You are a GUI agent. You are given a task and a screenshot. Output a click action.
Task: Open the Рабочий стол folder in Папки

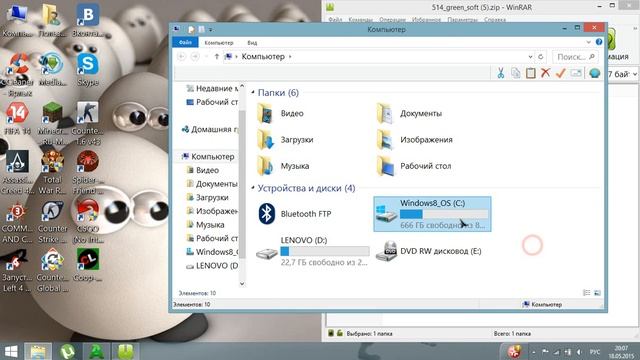(x=413, y=166)
